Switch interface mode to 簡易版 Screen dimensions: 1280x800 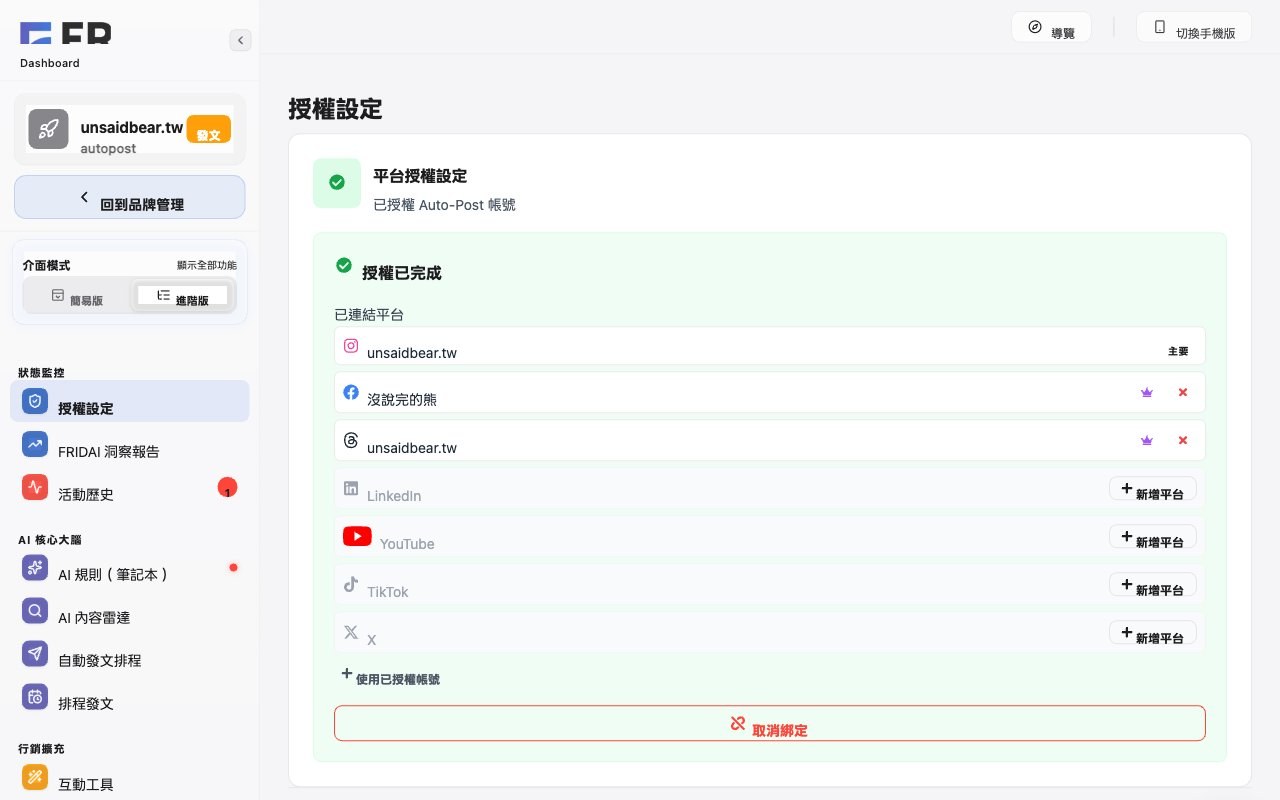[78, 296]
